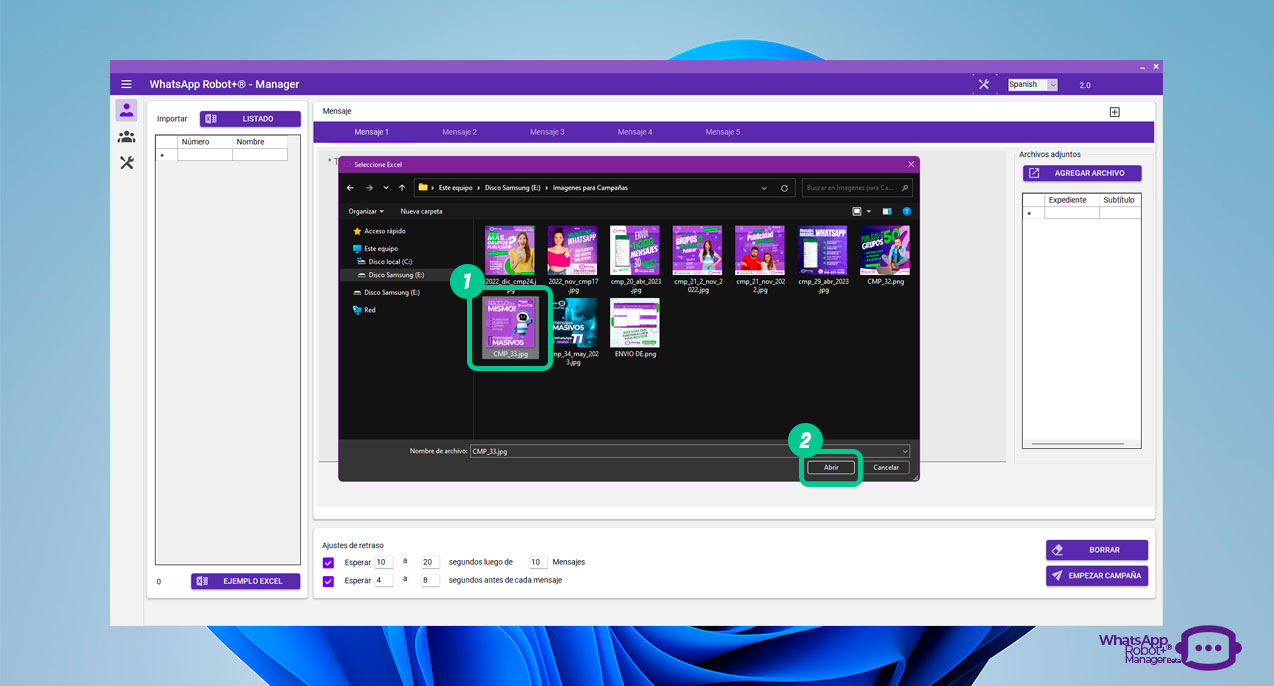The height and width of the screenshot is (686, 1274).
Task: Open the Organizar menu
Action: [x=366, y=211]
